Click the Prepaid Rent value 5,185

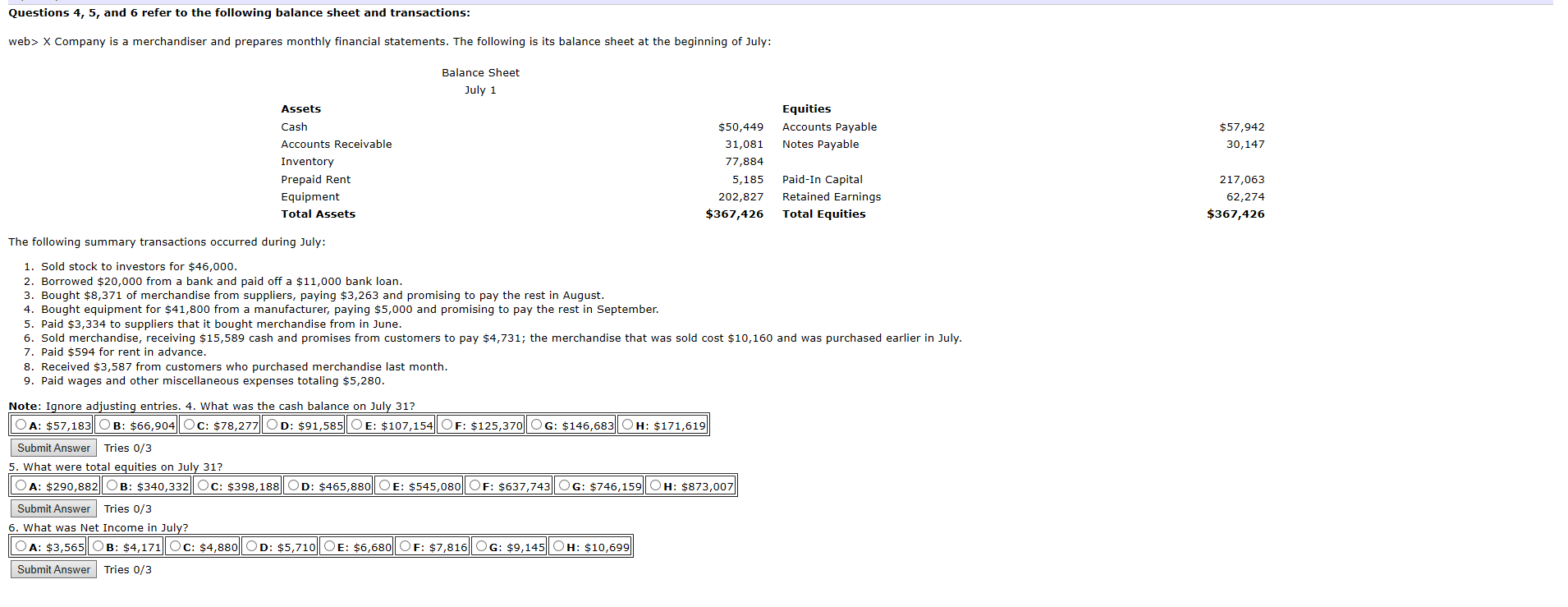748,180
